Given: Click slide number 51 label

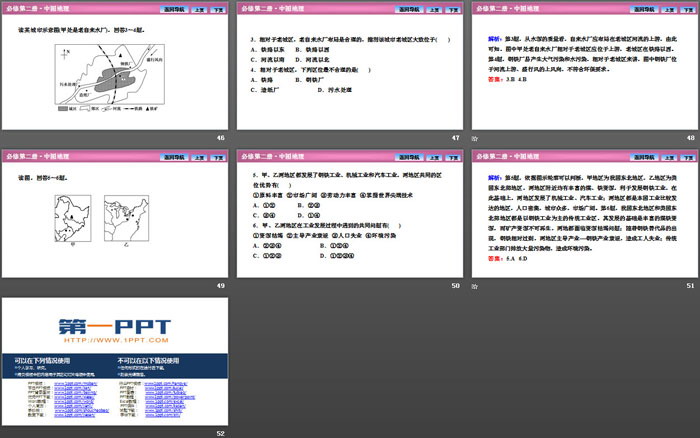Looking at the screenshot, I should (x=691, y=286).
